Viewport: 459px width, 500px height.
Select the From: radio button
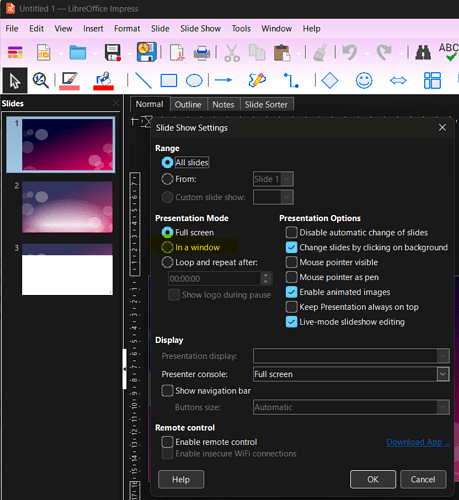coord(167,179)
